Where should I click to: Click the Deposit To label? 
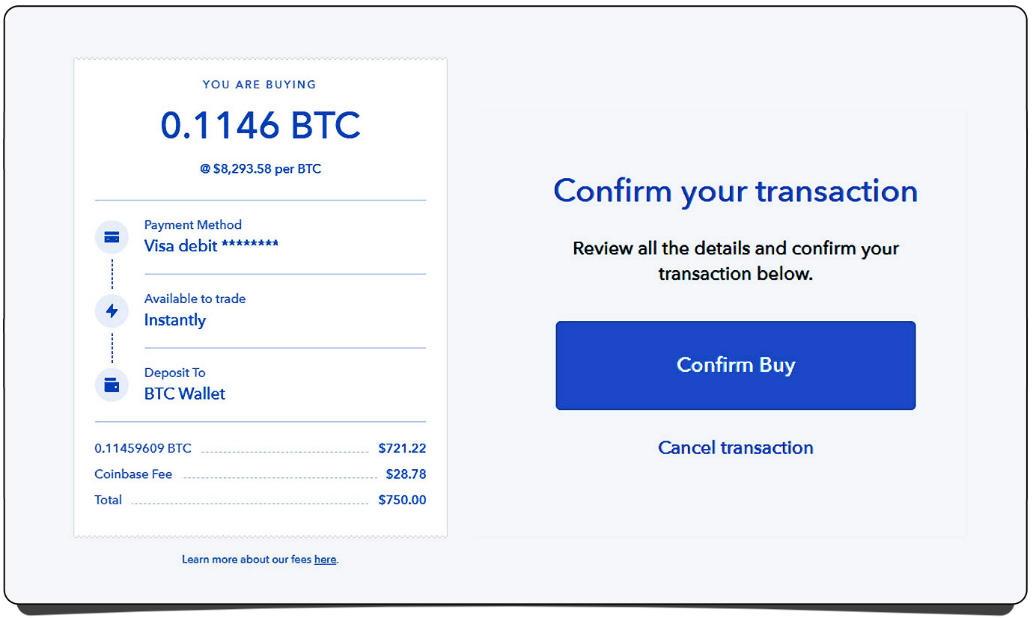pyautogui.click(x=175, y=373)
